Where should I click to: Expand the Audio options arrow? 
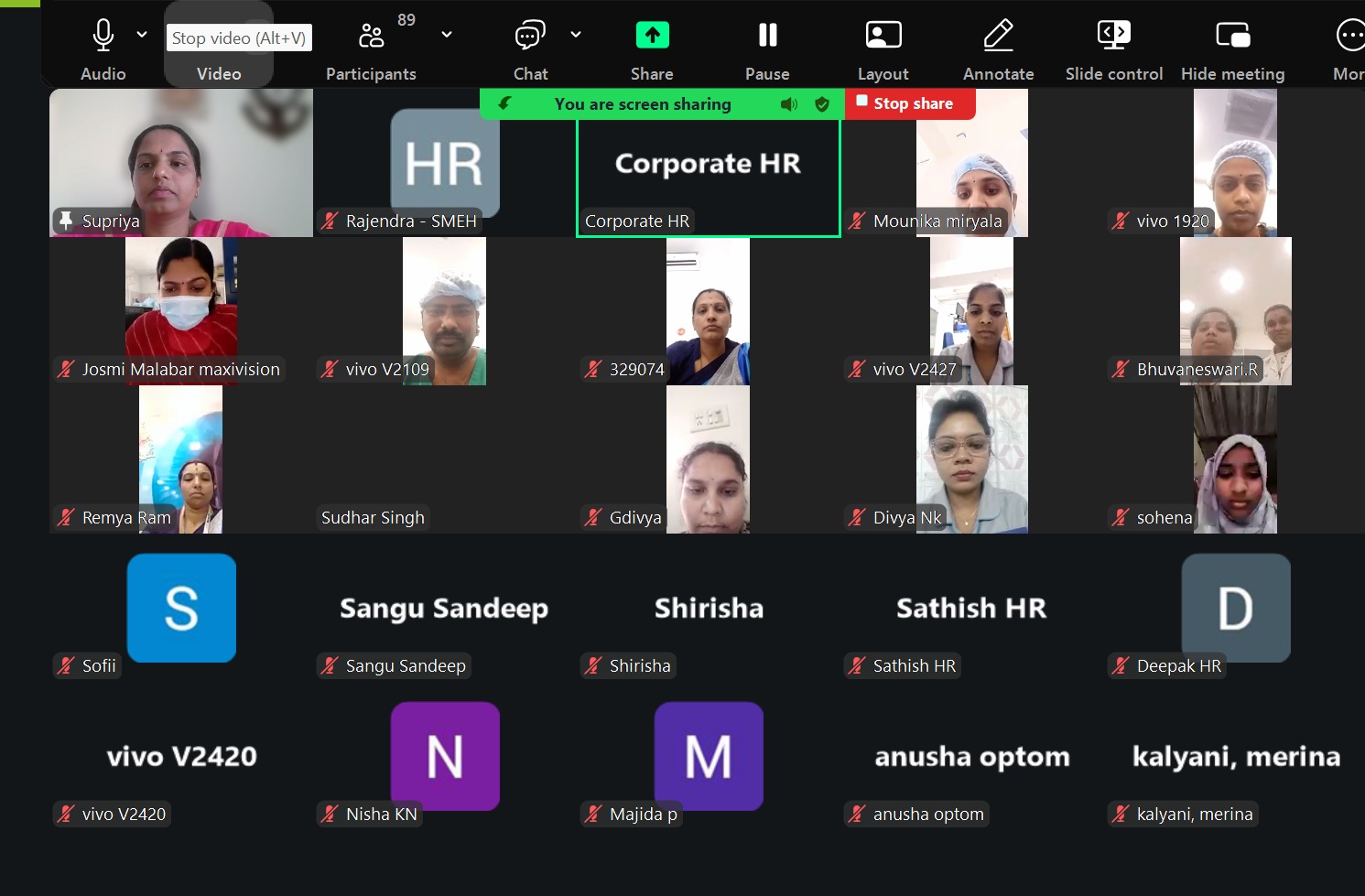pyautogui.click(x=142, y=35)
